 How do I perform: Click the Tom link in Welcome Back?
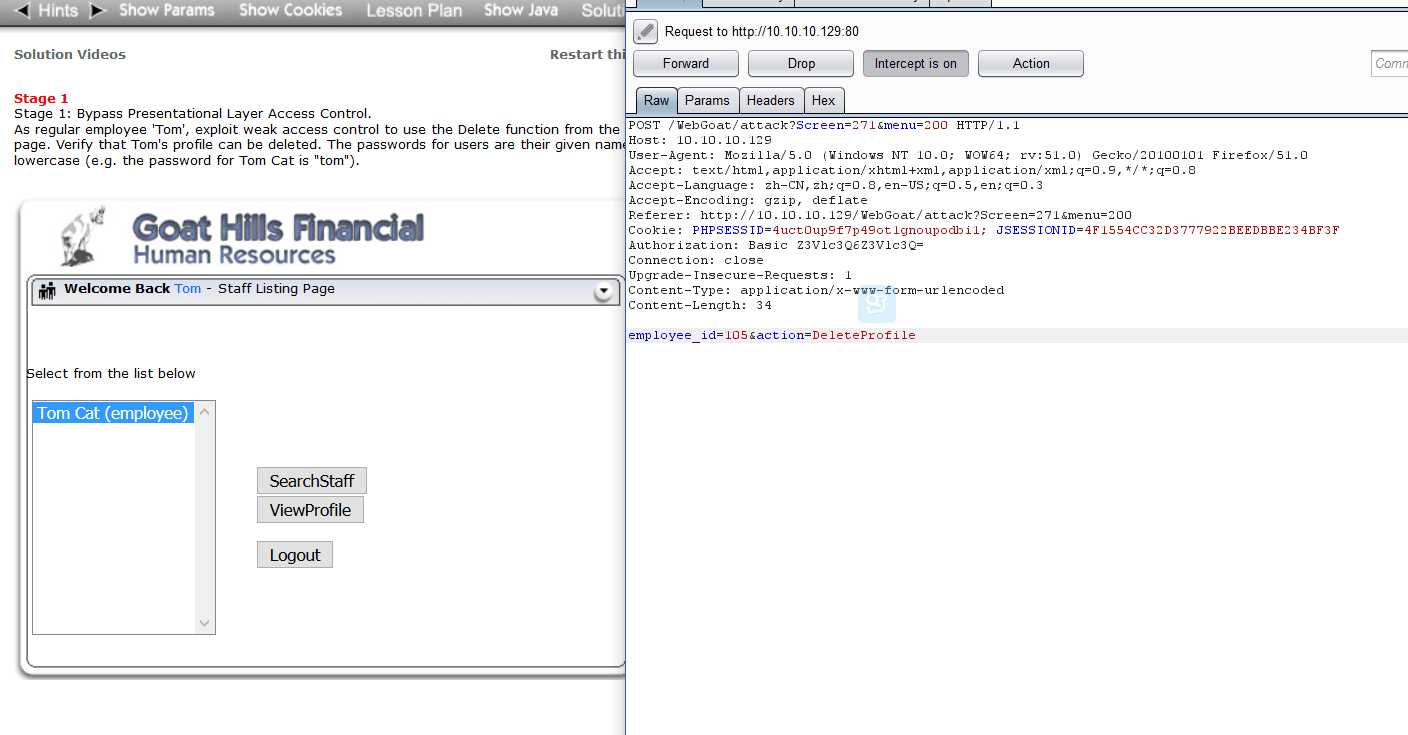pos(188,289)
